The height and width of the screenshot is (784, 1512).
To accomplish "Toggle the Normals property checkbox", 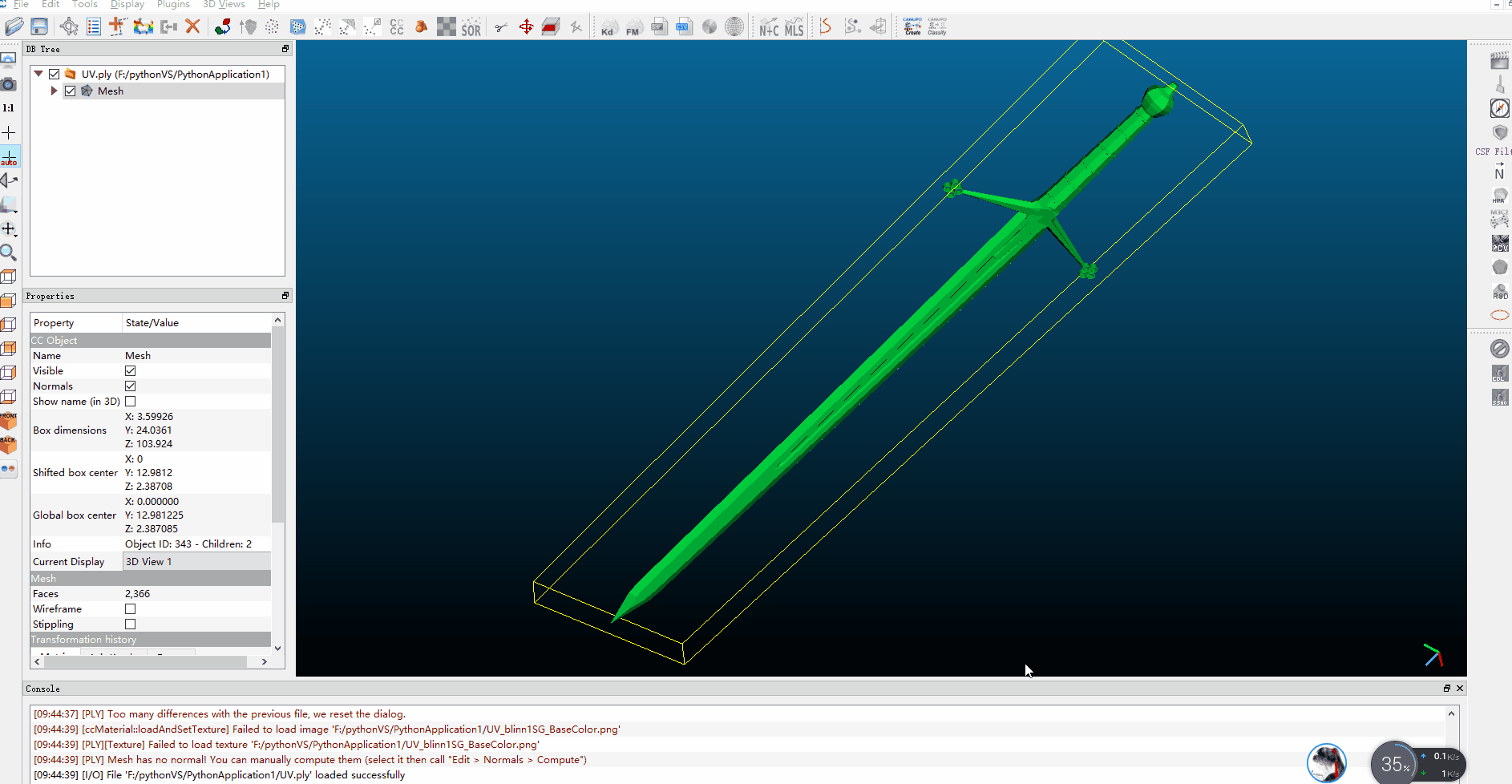I will [131, 386].
